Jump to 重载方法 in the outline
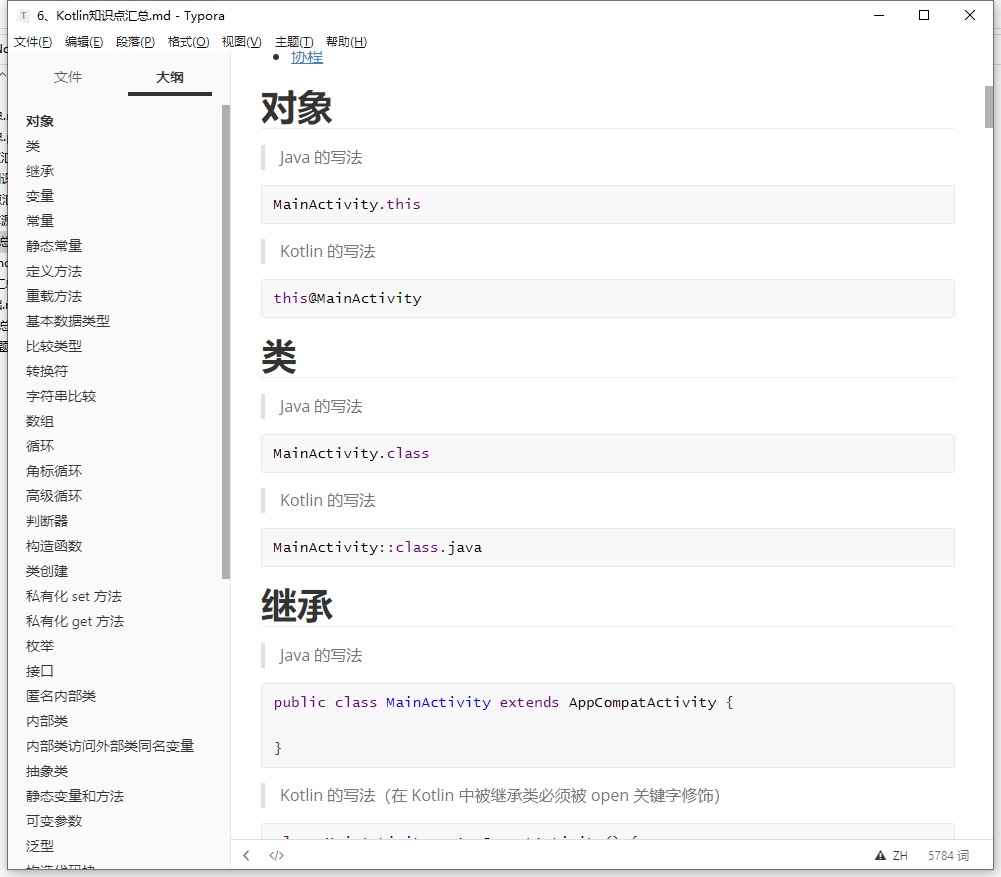 pyautogui.click(x=54, y=296)
